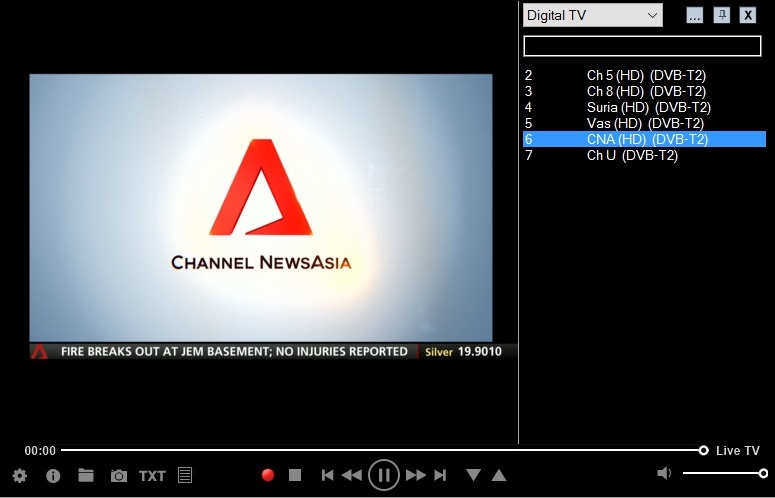
Task: Skip to previous with the skip-back button
Action: tap(327, 475)
